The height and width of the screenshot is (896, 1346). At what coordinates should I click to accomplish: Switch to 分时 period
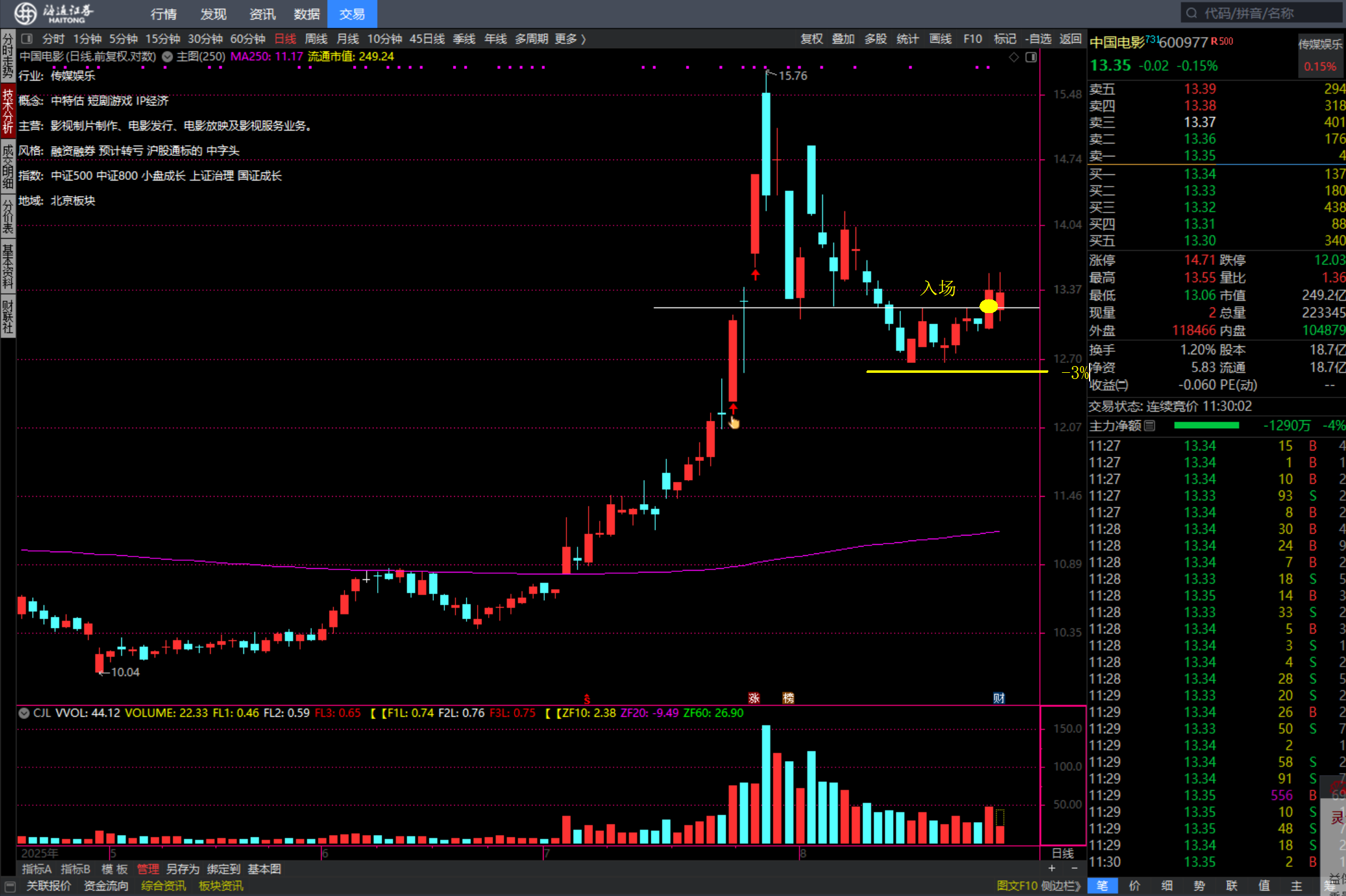pos(53,39)
